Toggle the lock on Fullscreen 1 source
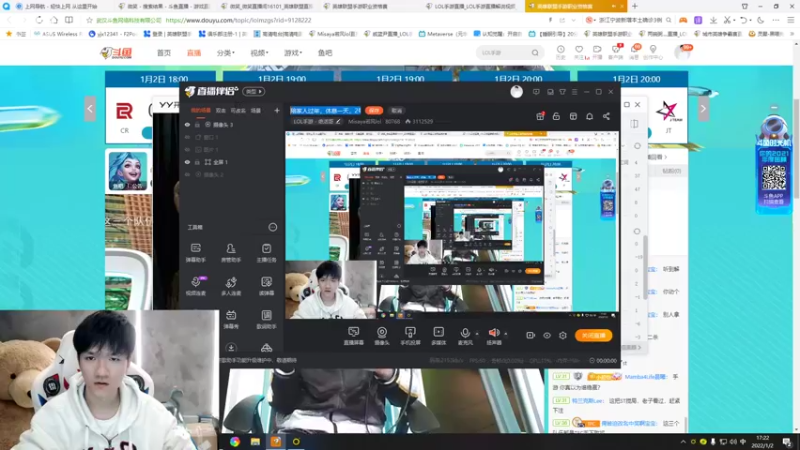Image resolution: width=800 pixels, height=450 pixels. click(197, 162)
